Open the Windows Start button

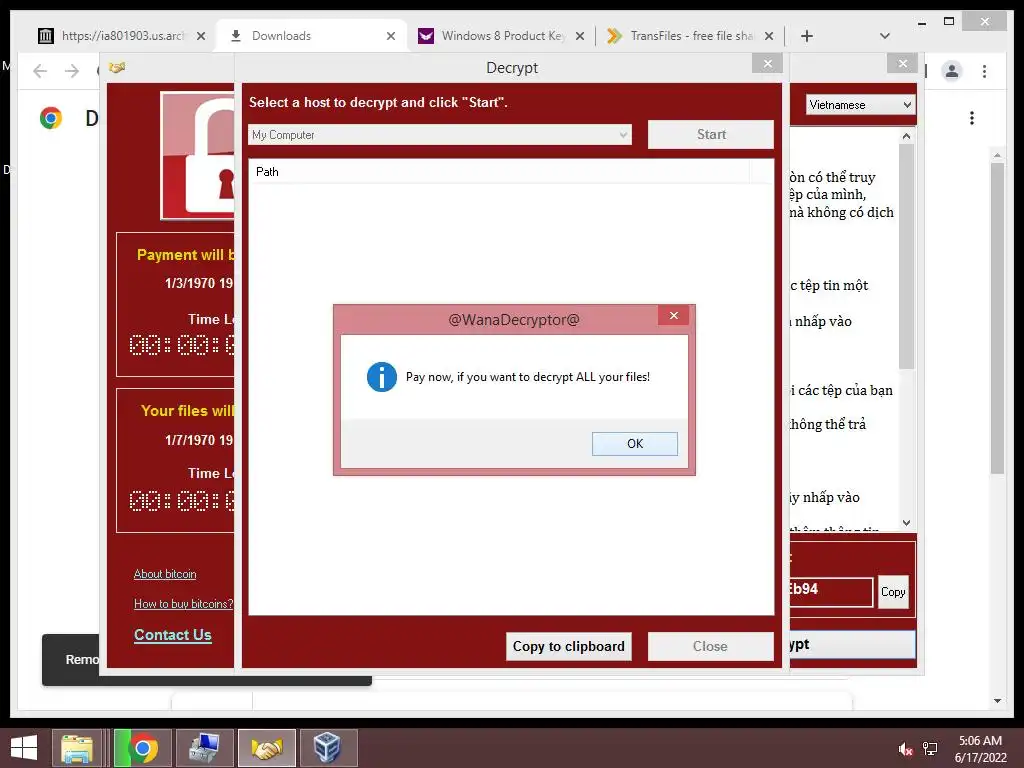[x=24, y=748]
